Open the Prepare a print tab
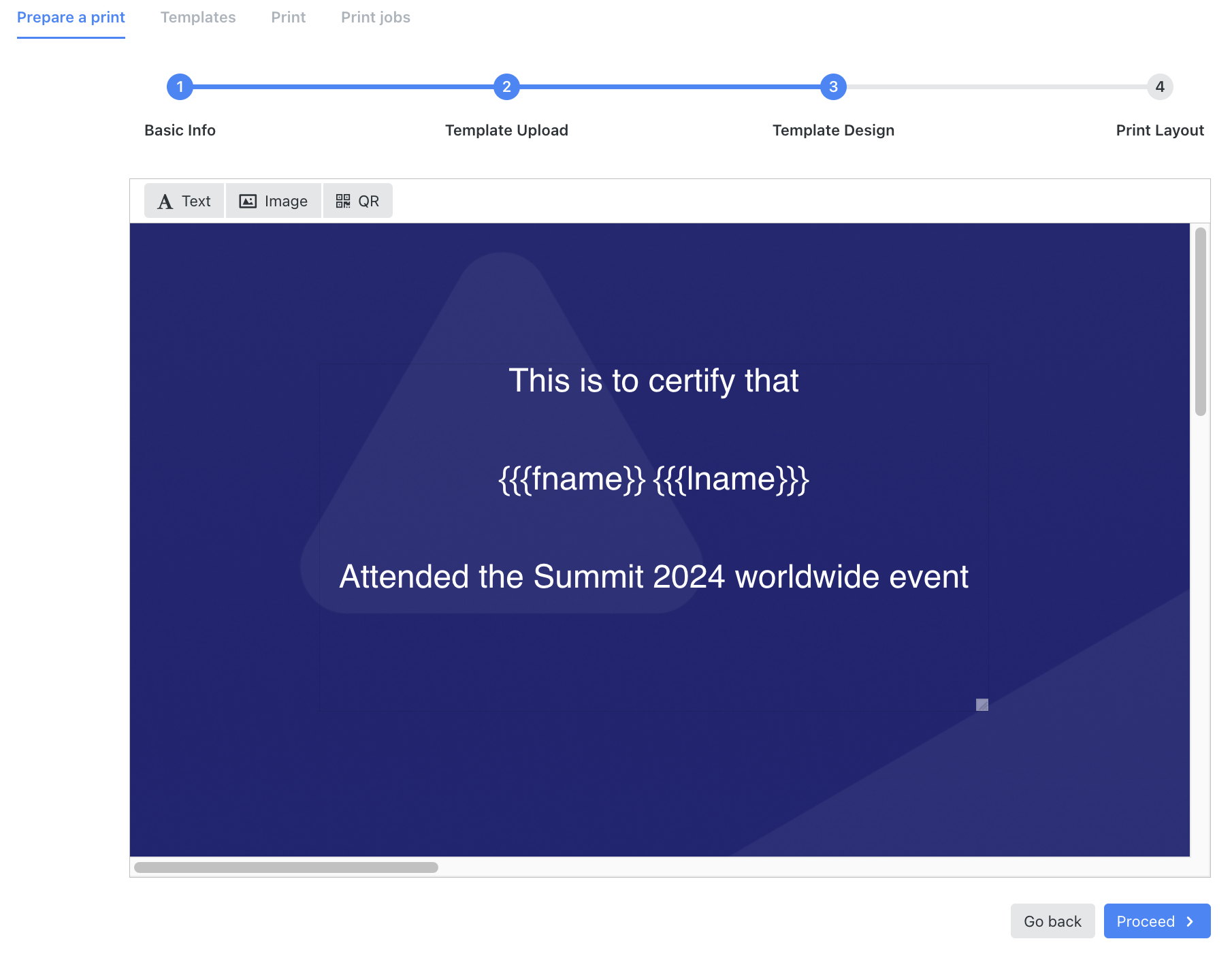Image resolution: width=1232 pixels, height=956 pixels. click(71, 18)
